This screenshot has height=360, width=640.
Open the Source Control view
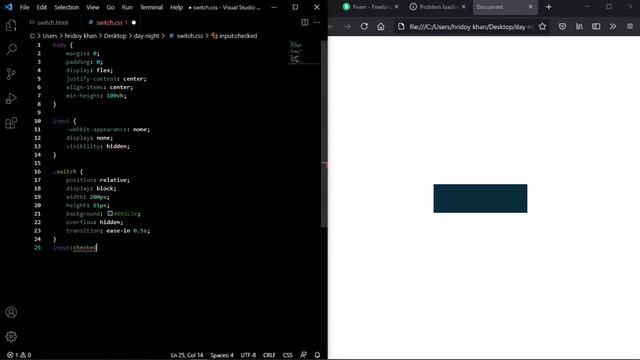point(11,74)
